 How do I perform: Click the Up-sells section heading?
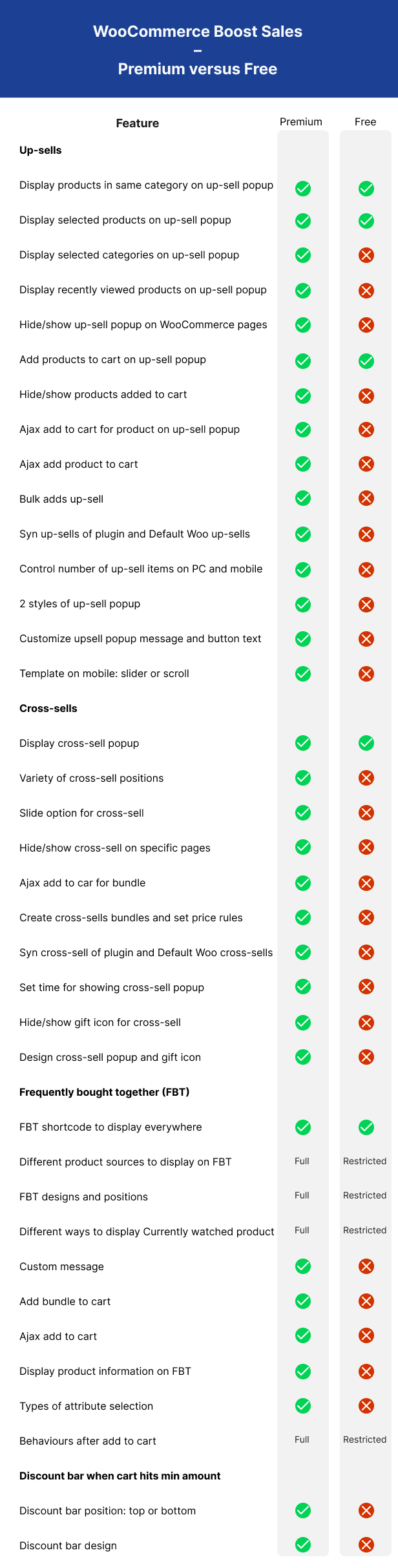tap(41, 151)
